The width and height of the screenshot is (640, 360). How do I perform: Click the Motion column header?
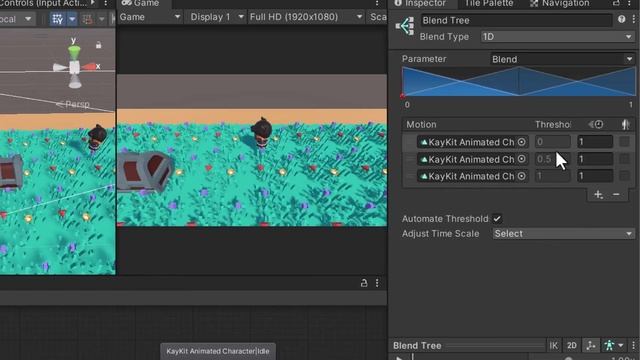(x=421, y=124)
